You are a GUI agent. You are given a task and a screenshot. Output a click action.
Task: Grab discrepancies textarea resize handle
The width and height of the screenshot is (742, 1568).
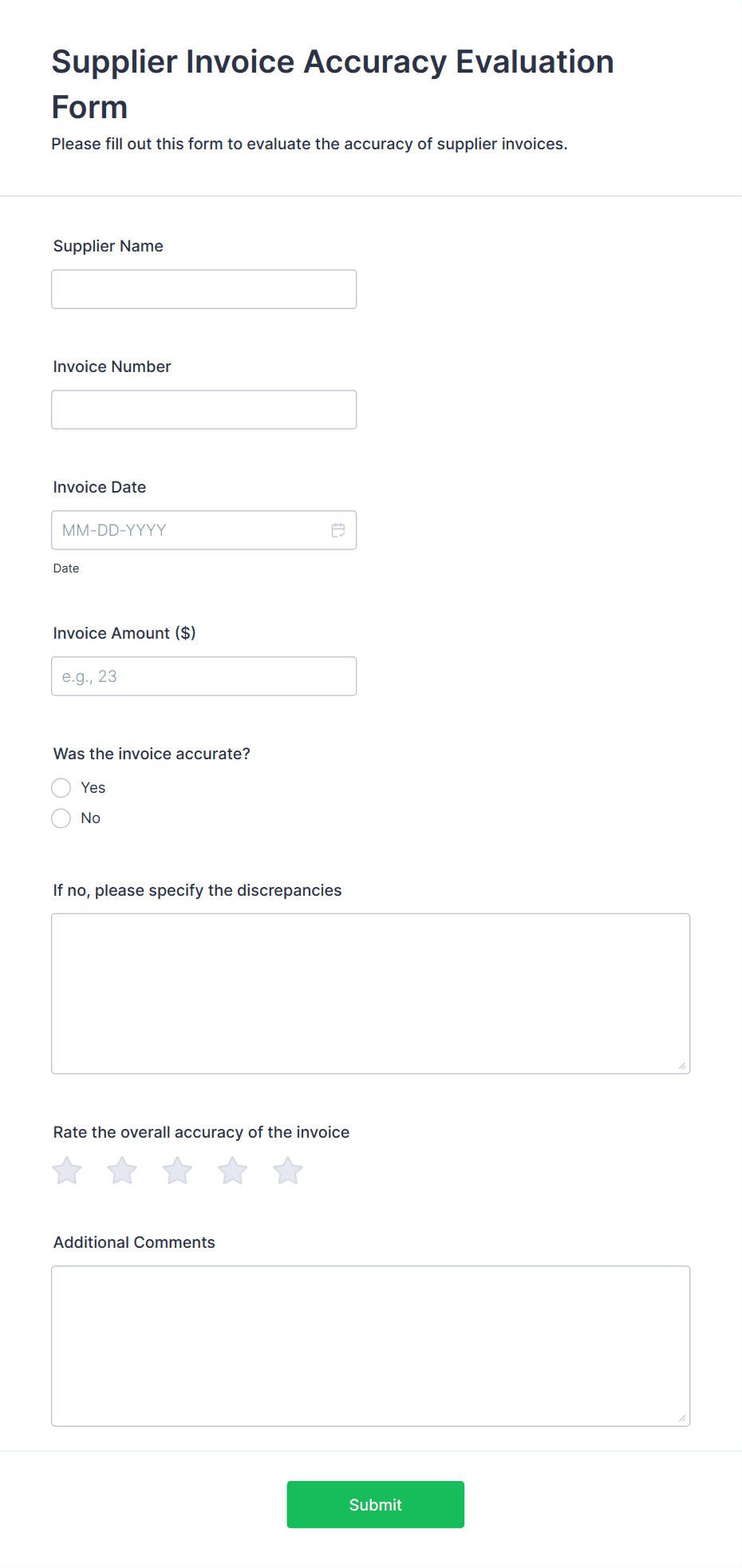(682, 1066)
